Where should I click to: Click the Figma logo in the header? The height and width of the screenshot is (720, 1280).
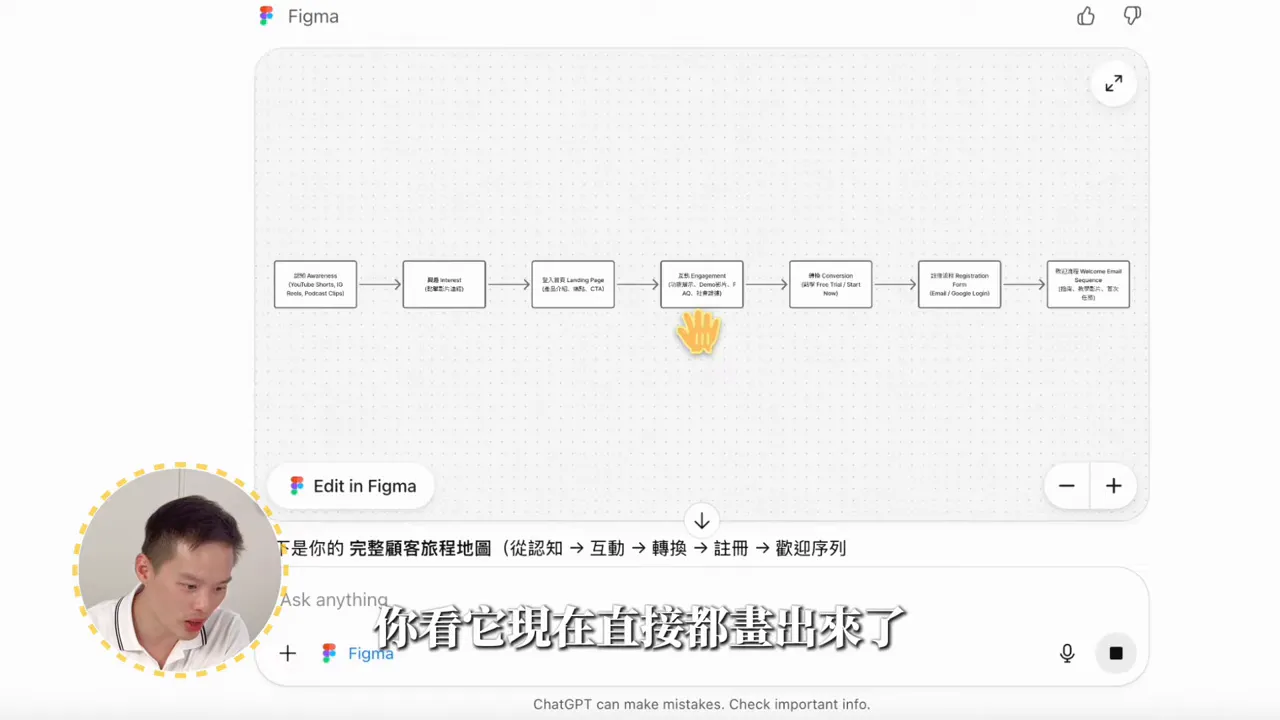(266, 16)
